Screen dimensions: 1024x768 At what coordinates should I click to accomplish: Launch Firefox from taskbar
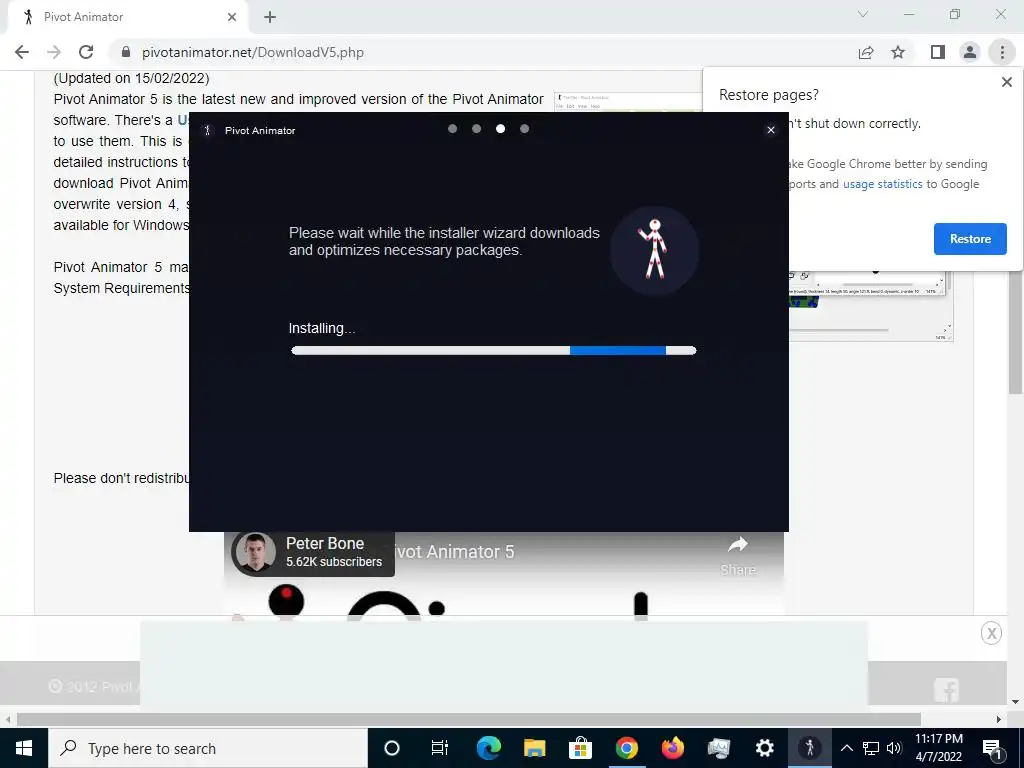[x=672, y=748]
